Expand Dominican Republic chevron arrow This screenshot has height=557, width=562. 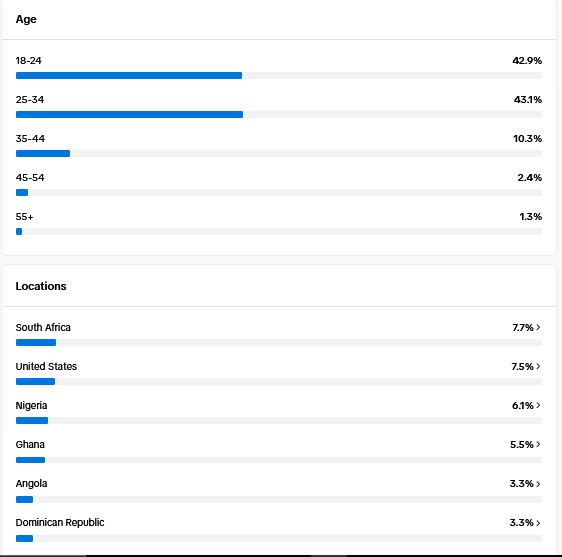538,523
